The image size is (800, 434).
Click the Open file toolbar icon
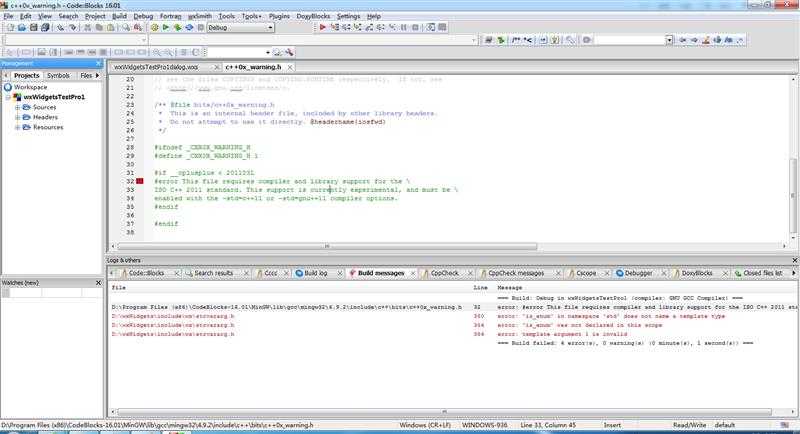21,28
